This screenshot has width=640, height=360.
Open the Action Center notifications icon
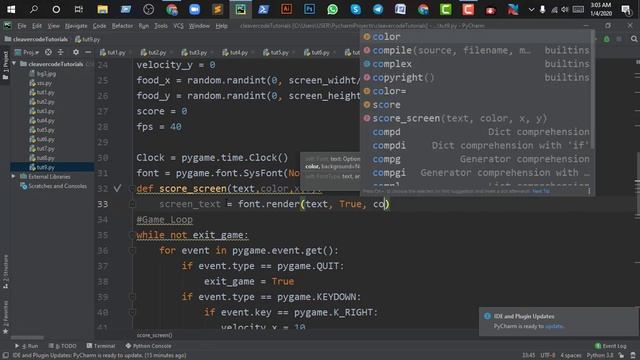pos(625,9)
